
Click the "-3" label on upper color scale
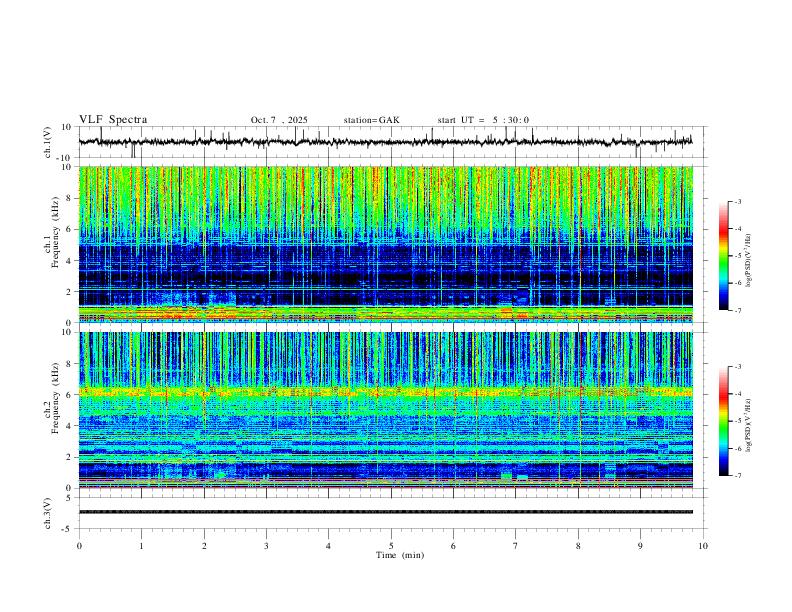pos(737,201)
